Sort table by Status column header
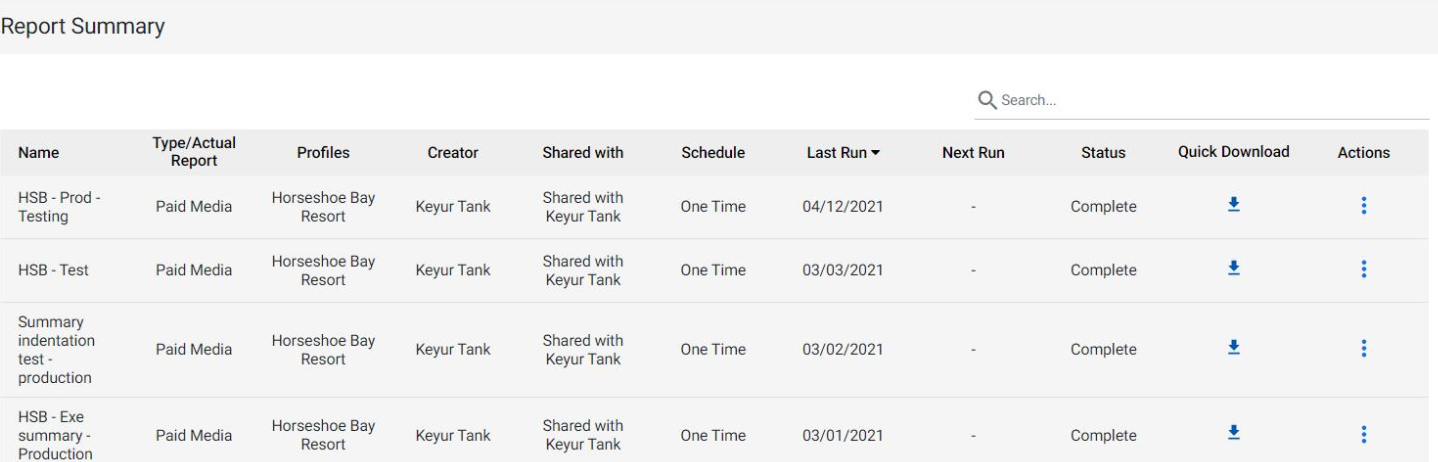Image resolution: width=1438 pixels, height=462 pixels. pos(1103,153)
